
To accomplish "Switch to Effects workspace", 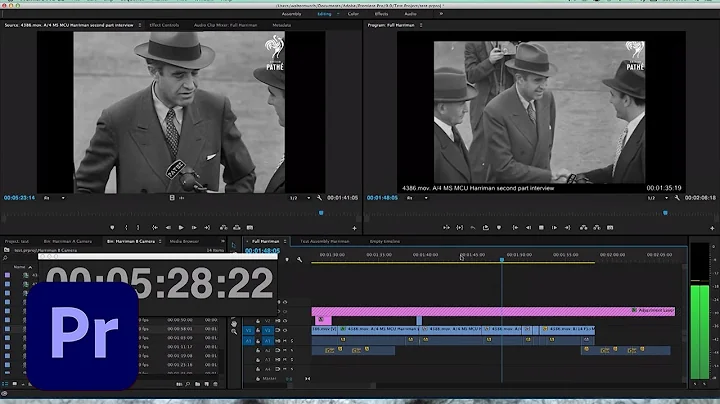I will [x=381, y=14].
